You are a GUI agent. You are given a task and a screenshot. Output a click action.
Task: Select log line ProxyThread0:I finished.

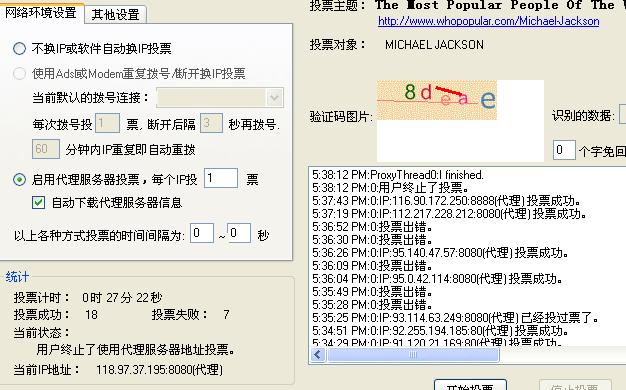398,175
